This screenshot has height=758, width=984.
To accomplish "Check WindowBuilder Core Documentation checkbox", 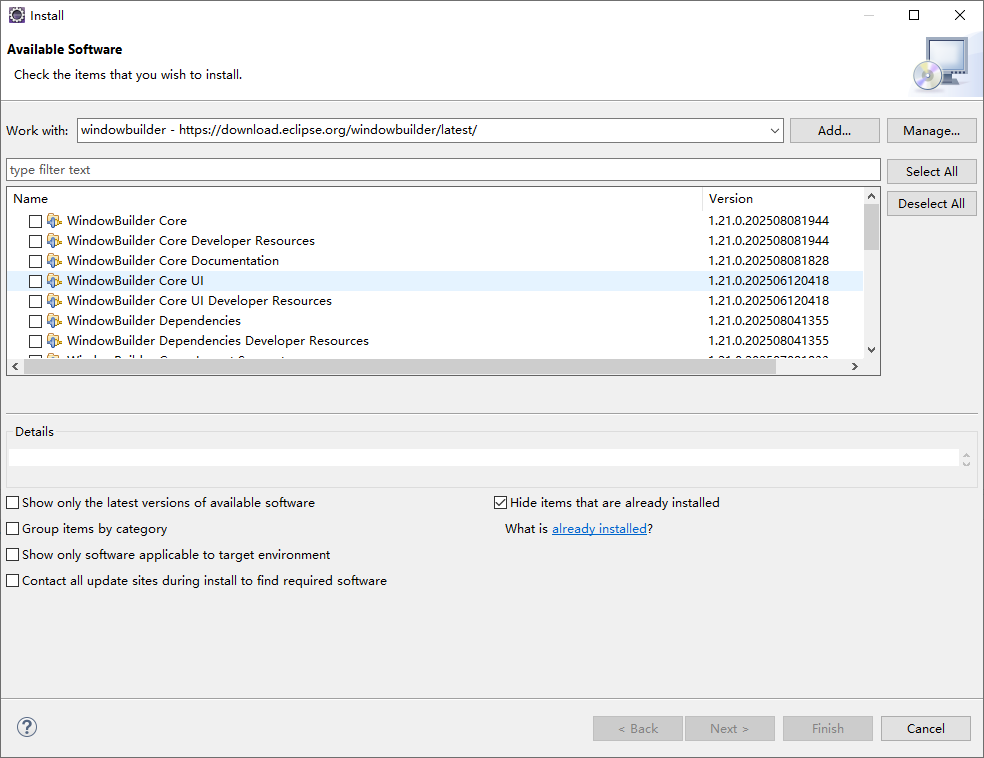I will (35, 262).
